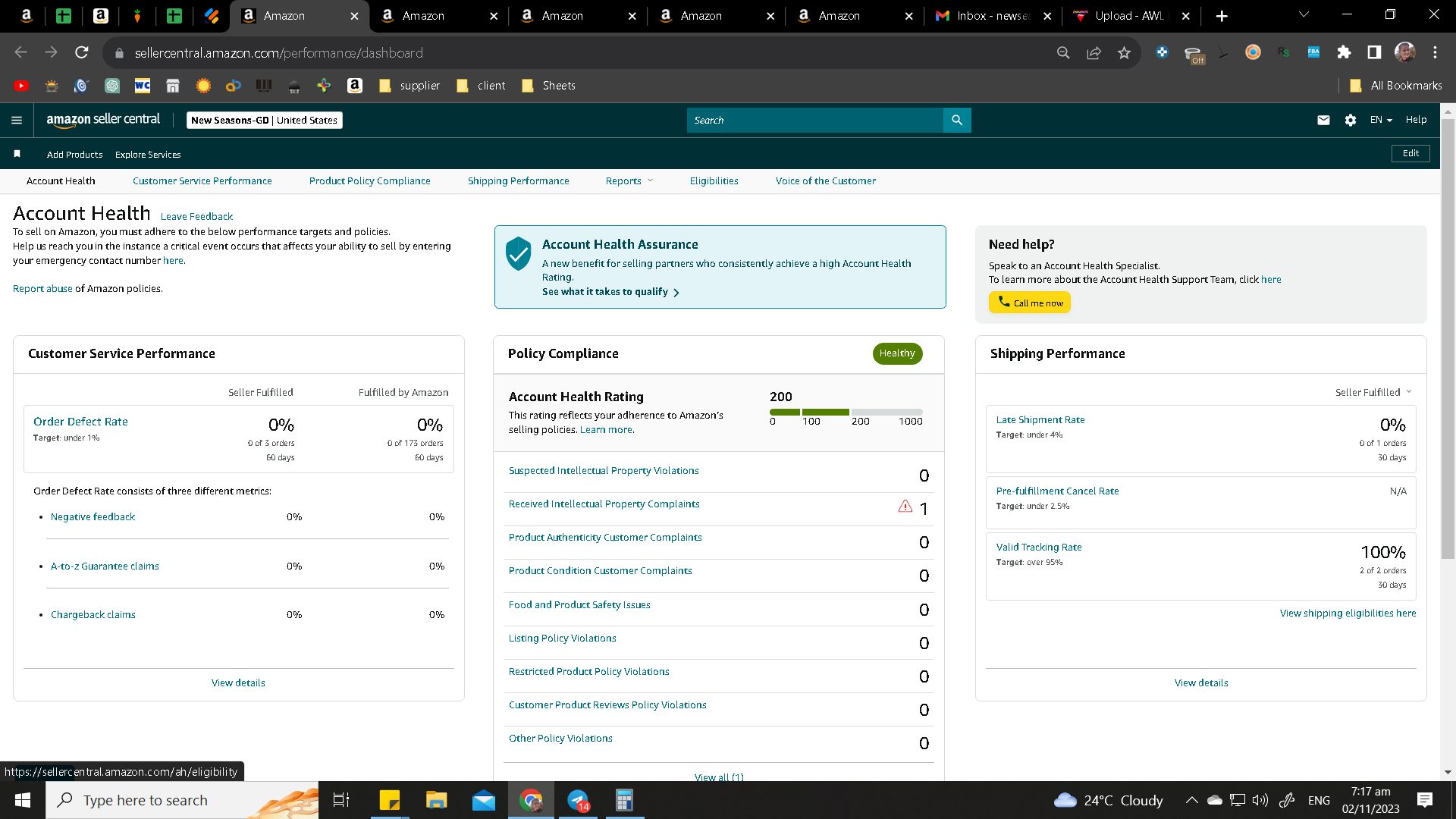This screenshot has height=819, width=1456.
Task: Open the Valid Tracking Rate link
Action: (x=1039, y=547)
